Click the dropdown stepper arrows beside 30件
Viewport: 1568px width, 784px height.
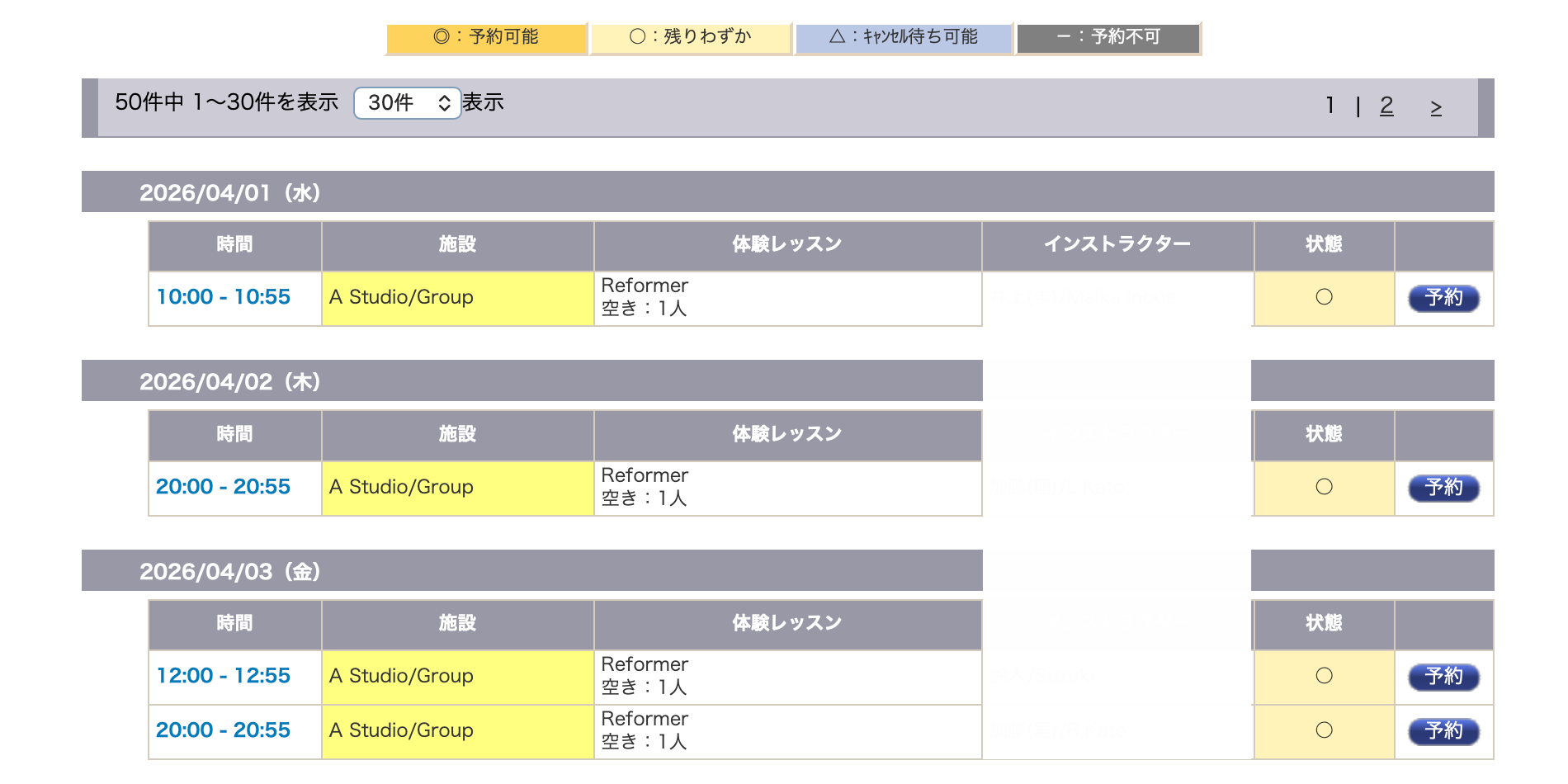(x=445, y=102)
